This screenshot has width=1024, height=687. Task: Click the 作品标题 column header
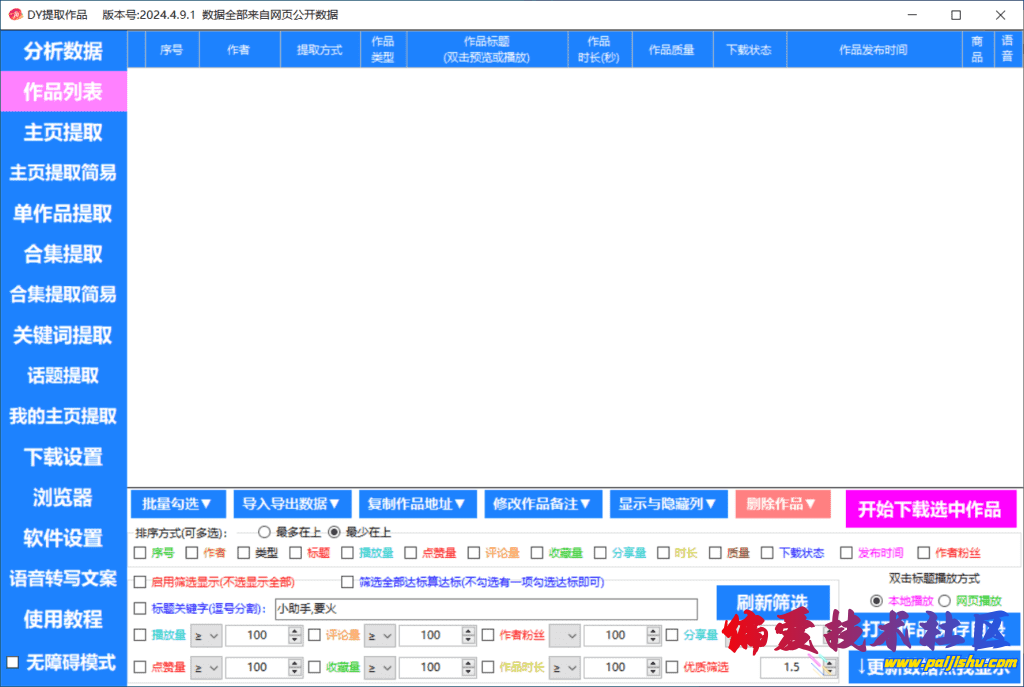click(x=487, y=49)
